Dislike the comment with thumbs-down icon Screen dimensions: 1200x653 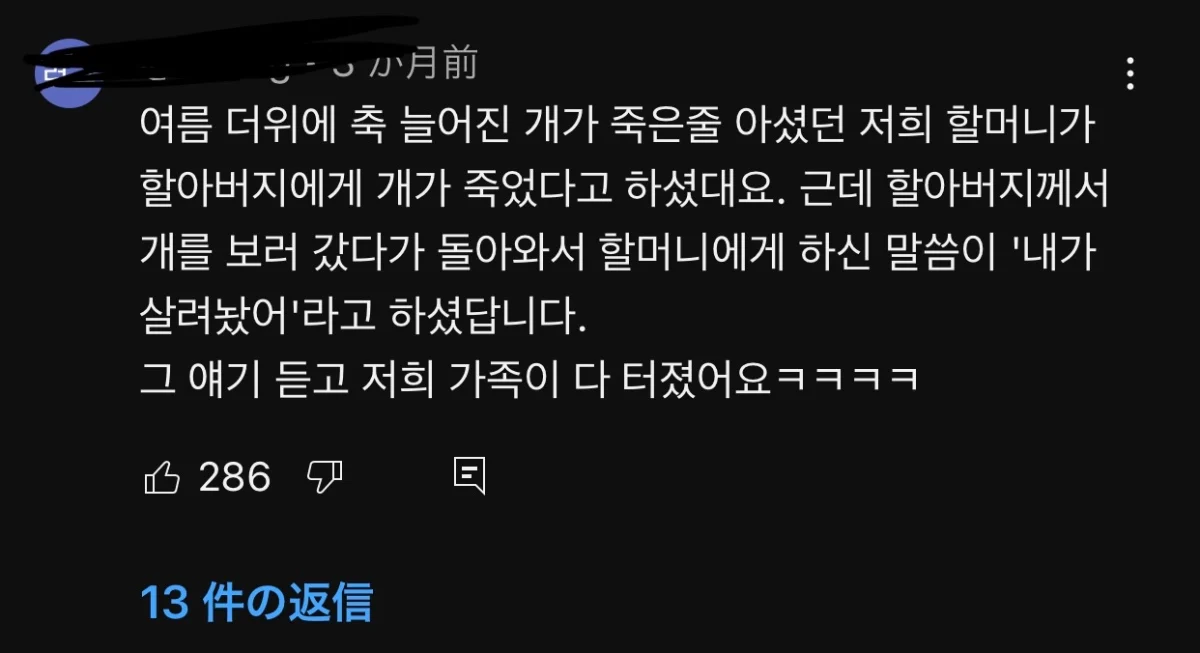tap(324, 477)
